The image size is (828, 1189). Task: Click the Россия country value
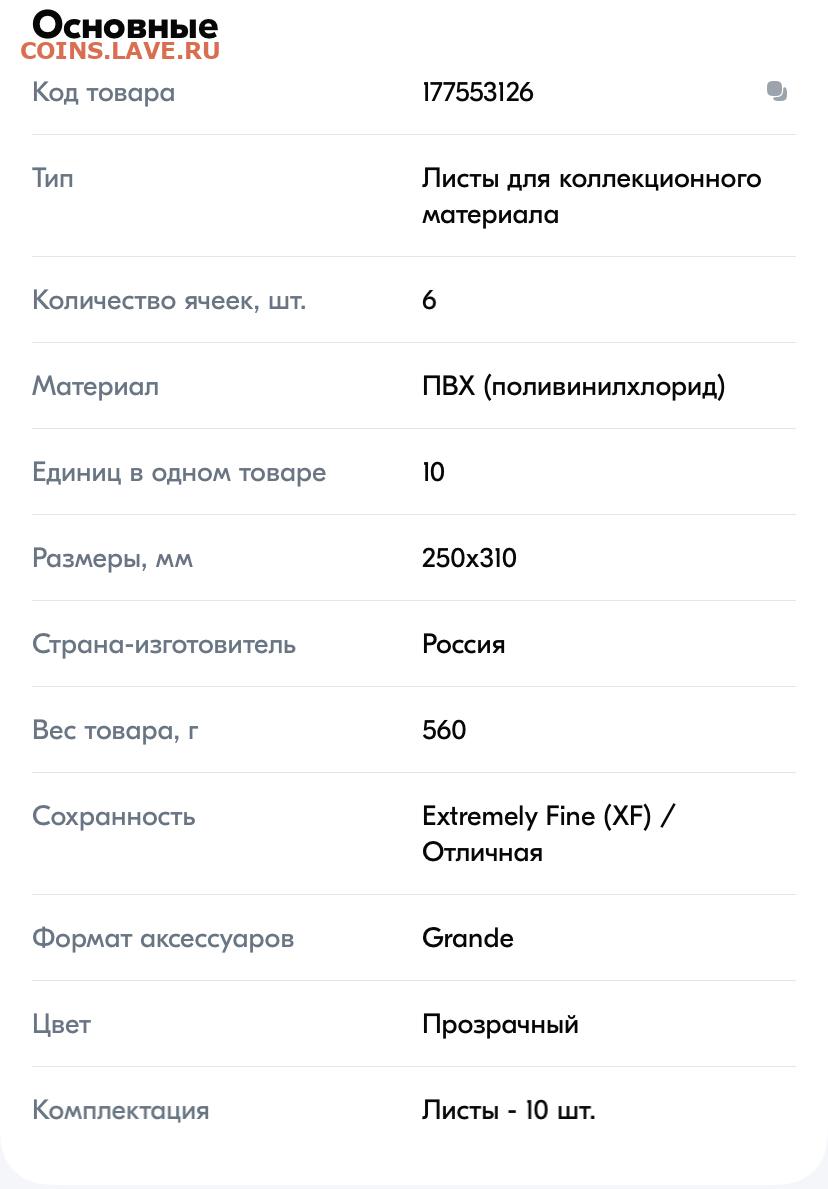pos(463,645)
